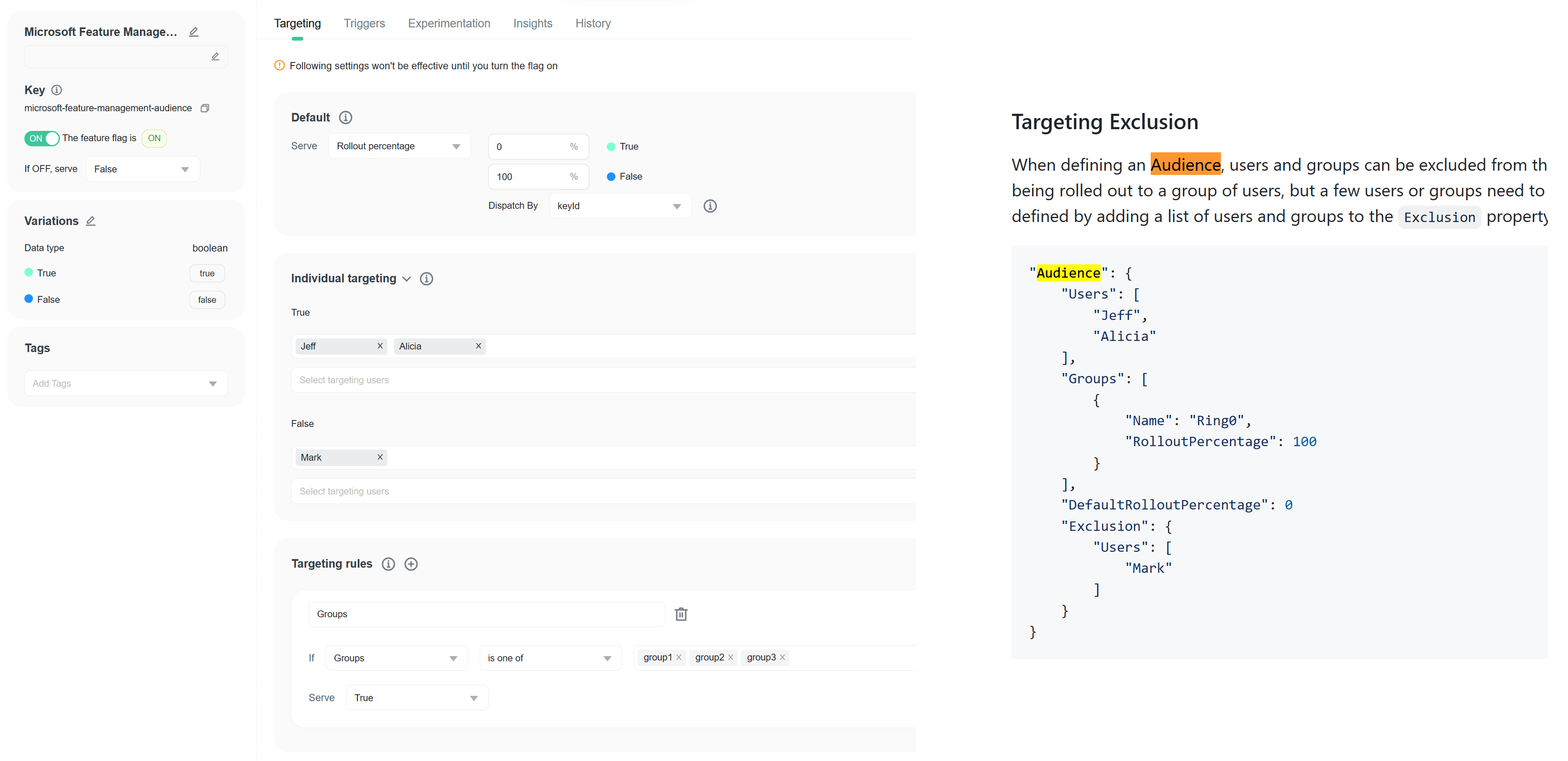Click edit pencil next to flag name
Viewport: 1568px width, 761px height.
coord(193,32)
